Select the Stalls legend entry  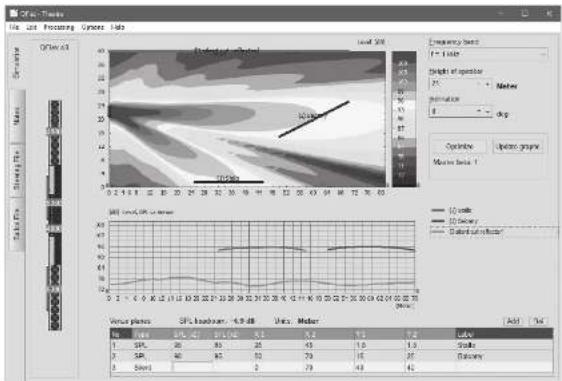coord(452,210)
